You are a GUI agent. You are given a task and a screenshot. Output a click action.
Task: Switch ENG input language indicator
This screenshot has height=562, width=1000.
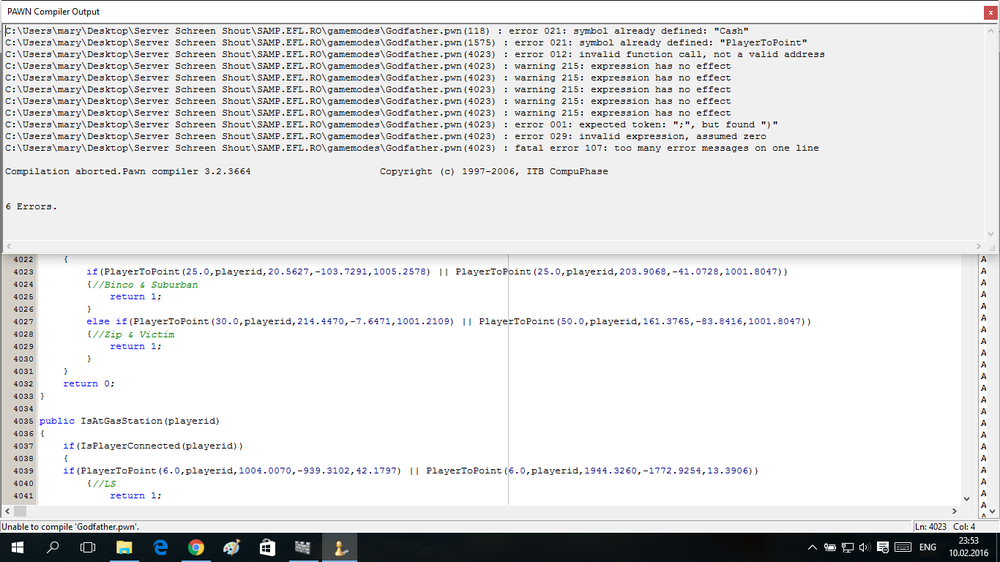point(928,547)
